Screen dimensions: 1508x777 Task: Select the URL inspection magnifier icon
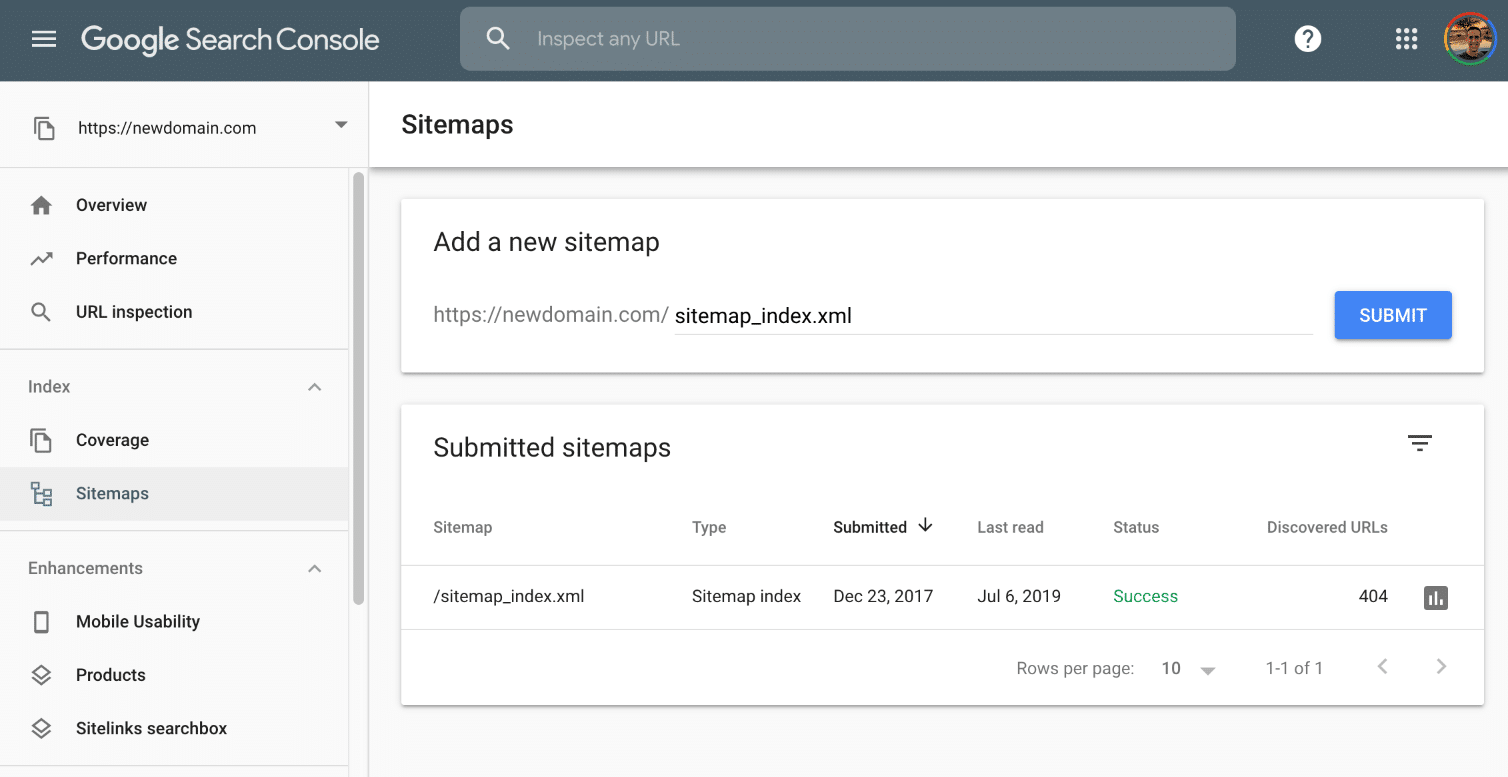pyautogui.click(x=41, y=311)
